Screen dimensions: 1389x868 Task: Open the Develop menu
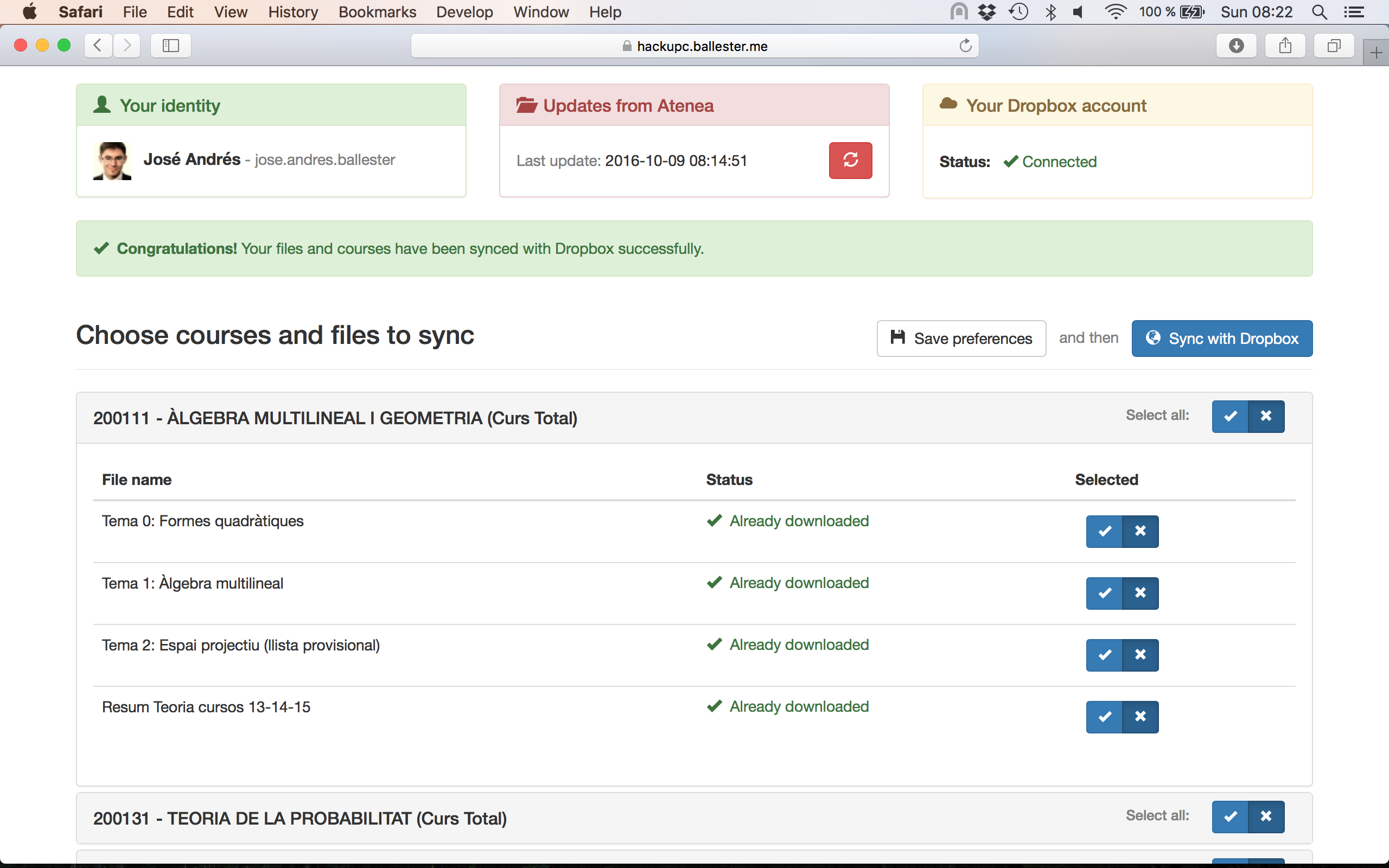click(x=464, y=12)
